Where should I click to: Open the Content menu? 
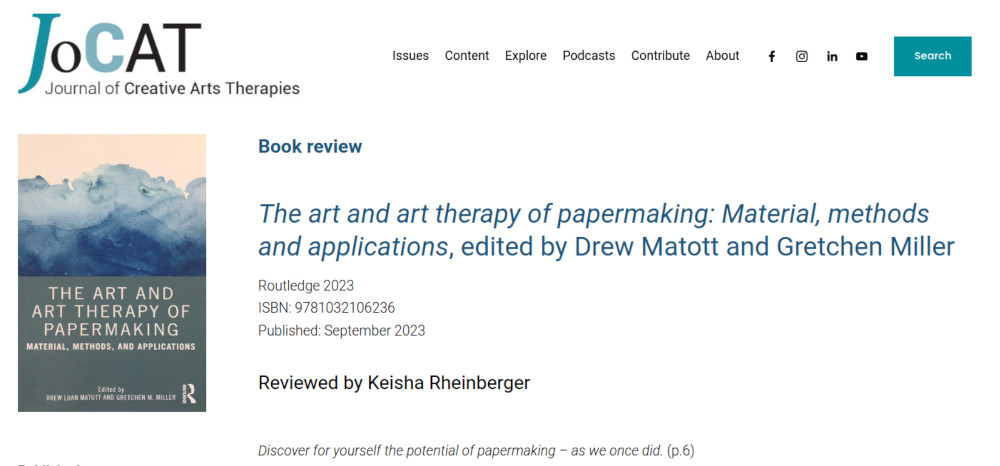467,56
